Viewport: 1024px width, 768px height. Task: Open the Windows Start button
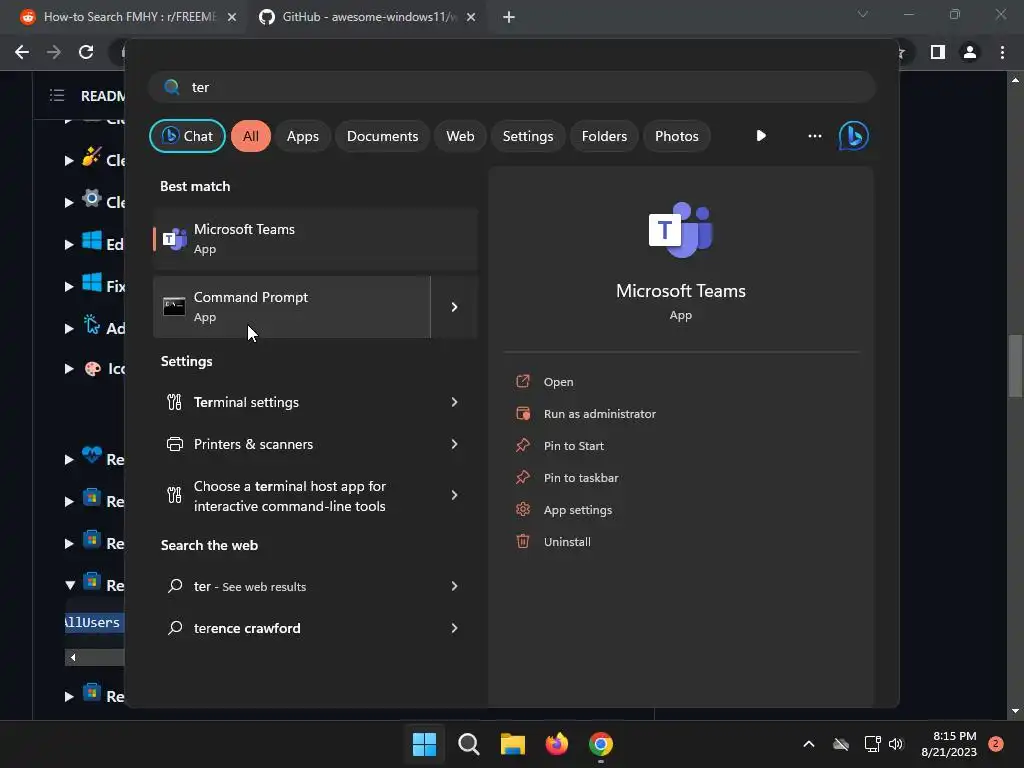click(x=424, y=744)
